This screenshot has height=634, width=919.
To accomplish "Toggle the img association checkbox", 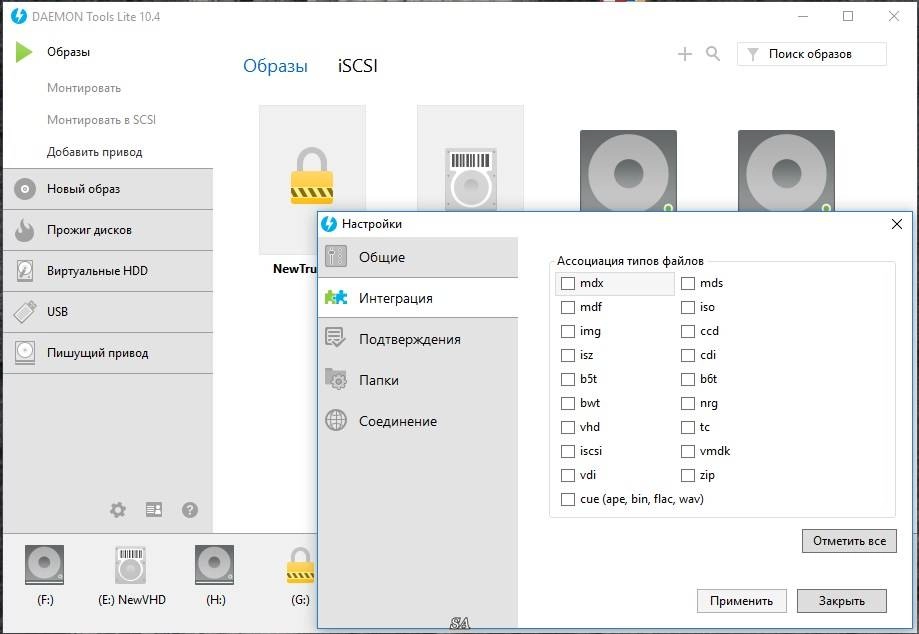I will (567, 332).
